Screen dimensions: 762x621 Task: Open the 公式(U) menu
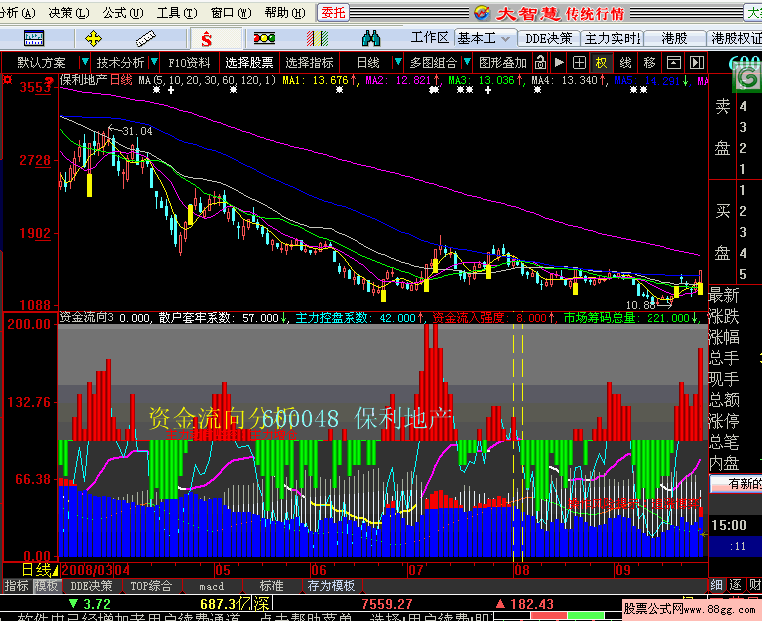123,13
